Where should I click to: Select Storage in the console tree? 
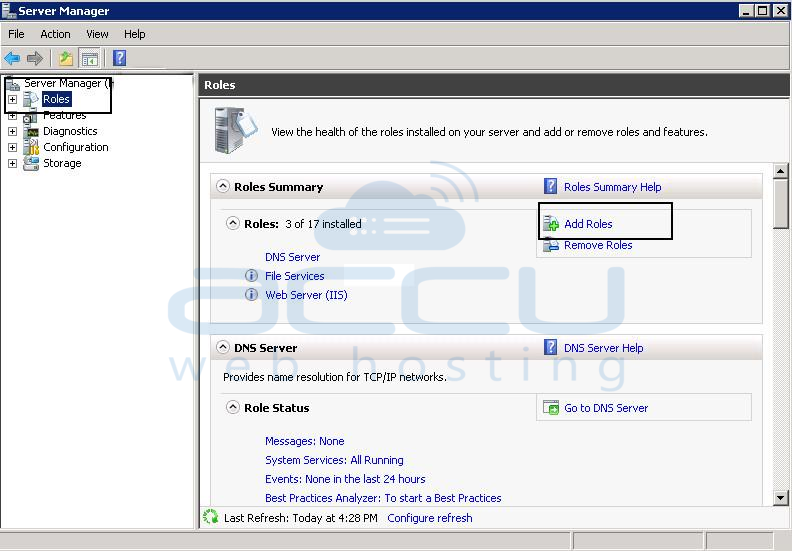(x=62, y=163)
